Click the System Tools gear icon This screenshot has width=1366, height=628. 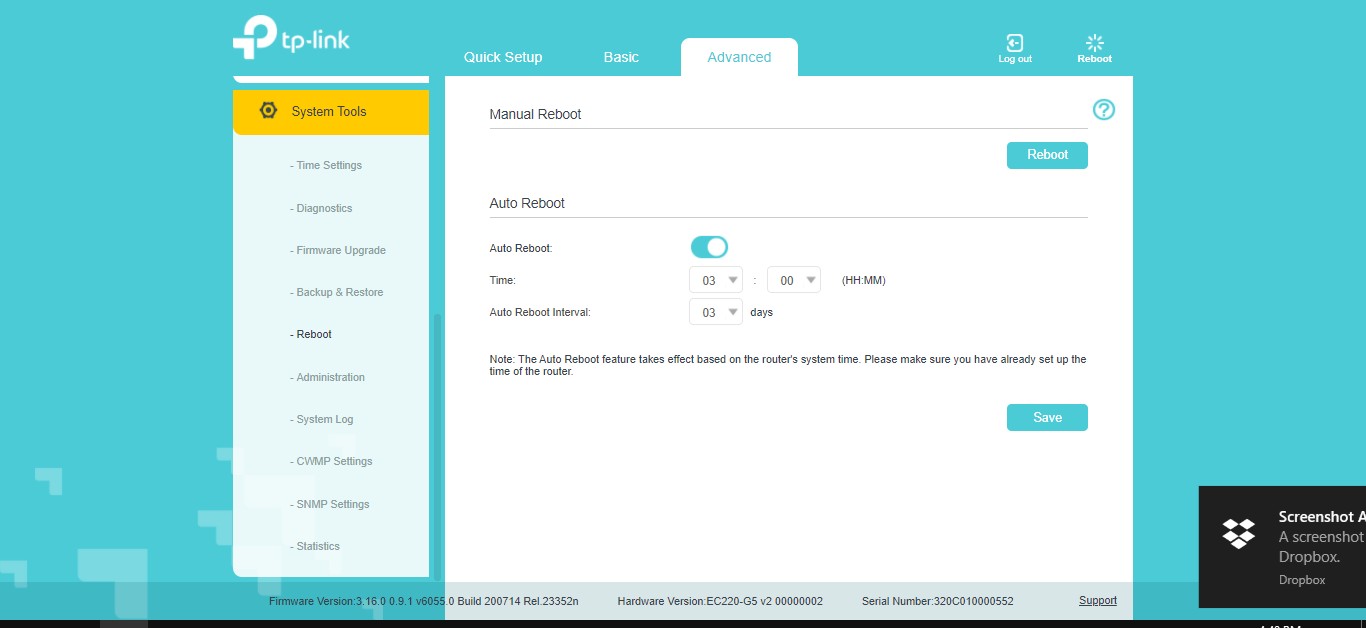[x=268, y=111]
